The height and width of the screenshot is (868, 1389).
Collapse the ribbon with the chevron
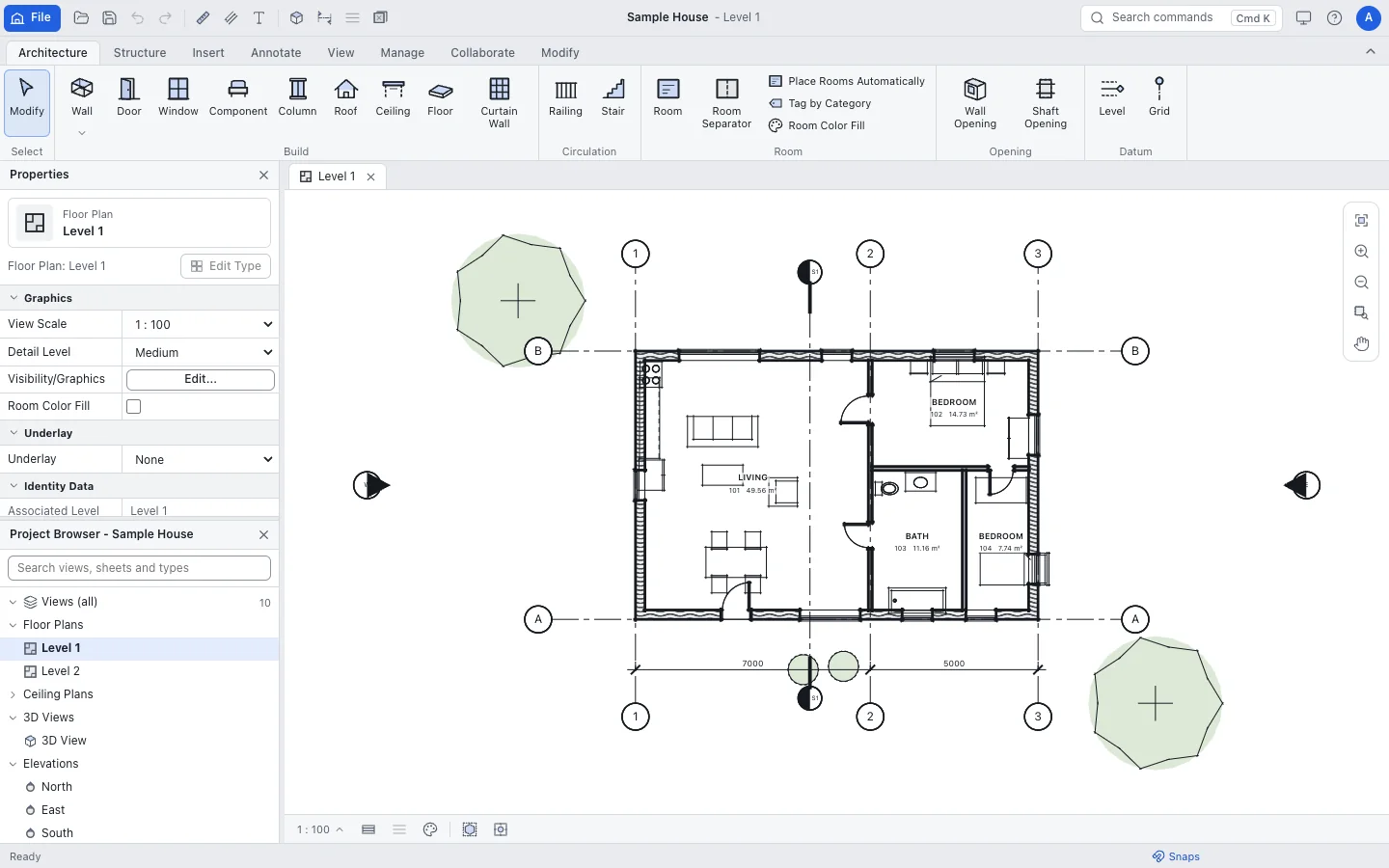pos(1371,52)
